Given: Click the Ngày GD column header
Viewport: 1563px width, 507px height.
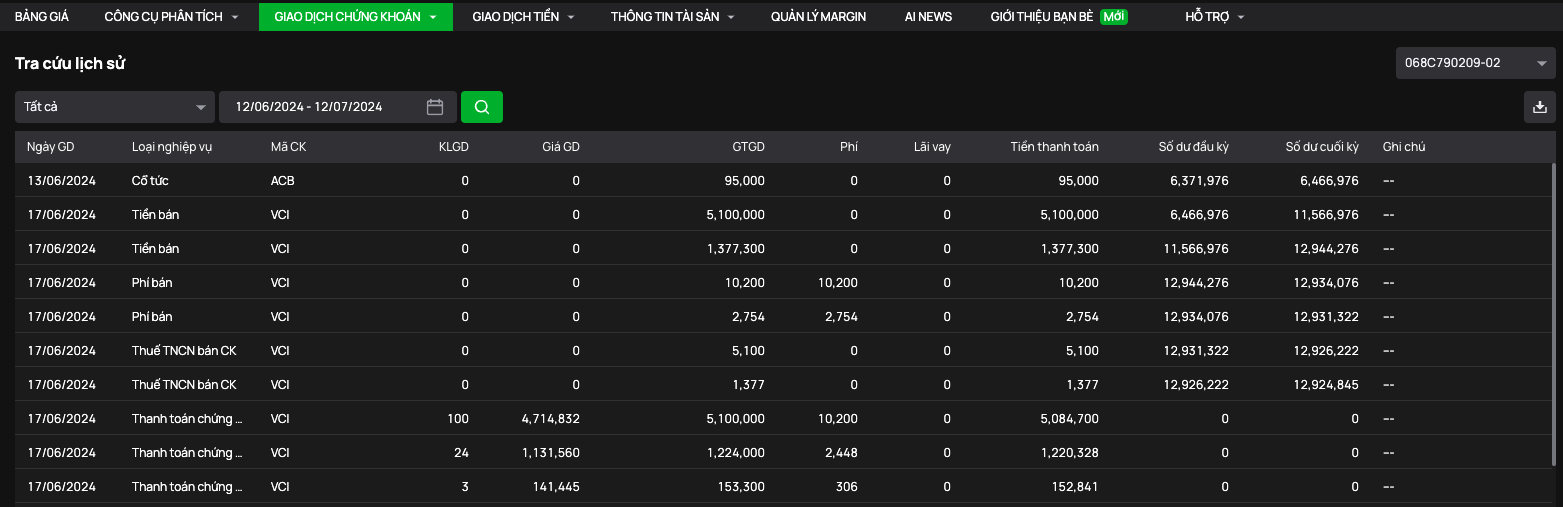Looking at the screenshot, I should coord(51,147).
